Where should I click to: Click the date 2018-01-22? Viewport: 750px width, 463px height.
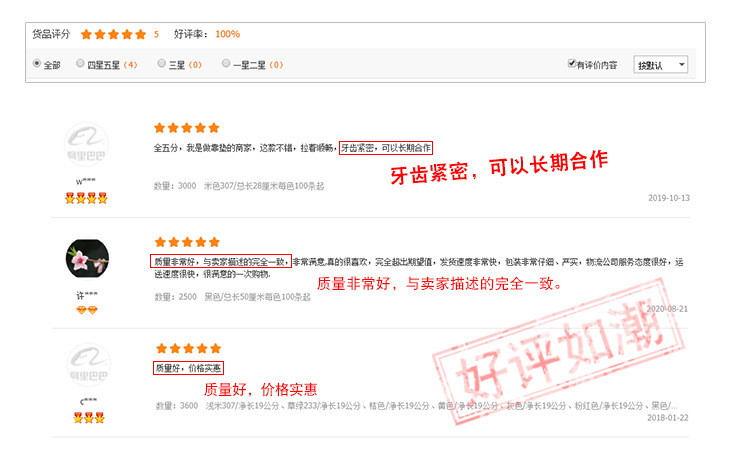click(668, 418)
